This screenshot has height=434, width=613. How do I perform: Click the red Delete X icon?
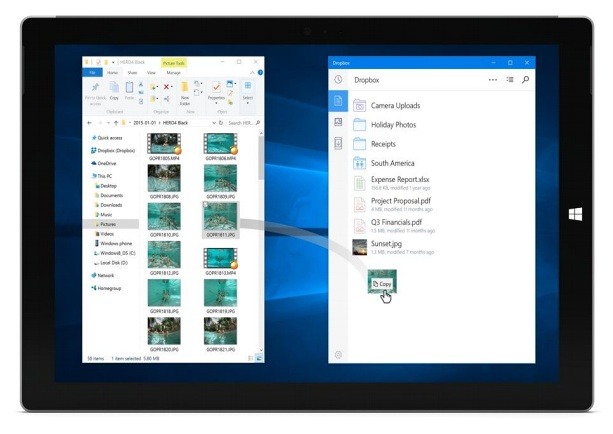pyautogui.click(x=166, y=87)
